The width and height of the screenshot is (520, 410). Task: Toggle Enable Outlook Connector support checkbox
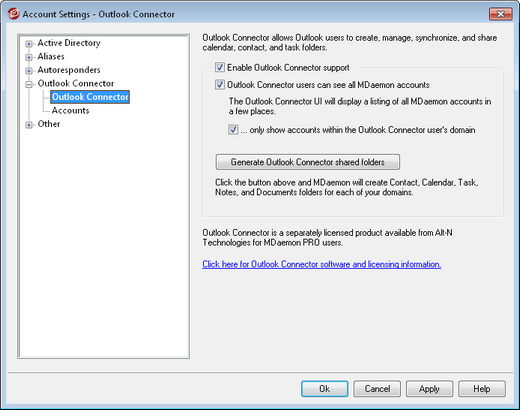pyautogui.click(x=220, y=67)
